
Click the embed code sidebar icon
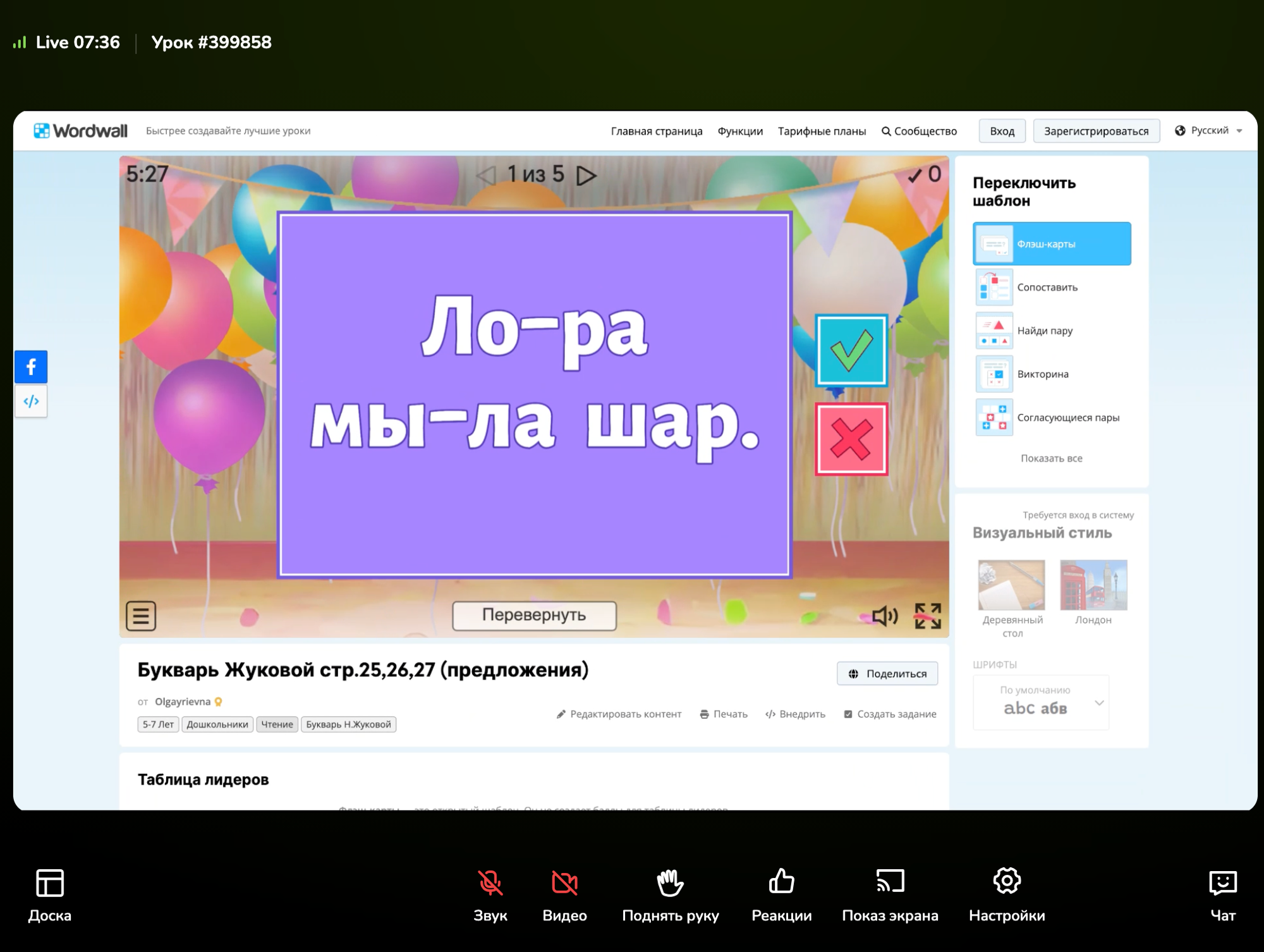31,401
